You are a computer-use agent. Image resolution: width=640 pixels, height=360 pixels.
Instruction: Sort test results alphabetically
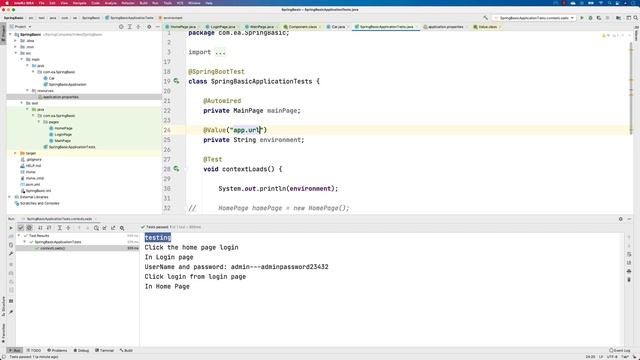[x=40, y=228]
